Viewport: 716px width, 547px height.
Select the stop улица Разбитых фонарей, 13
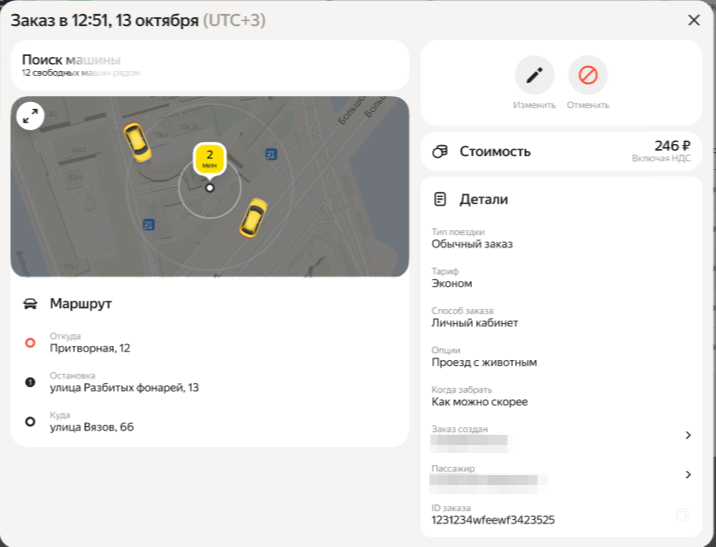point(124,387)
